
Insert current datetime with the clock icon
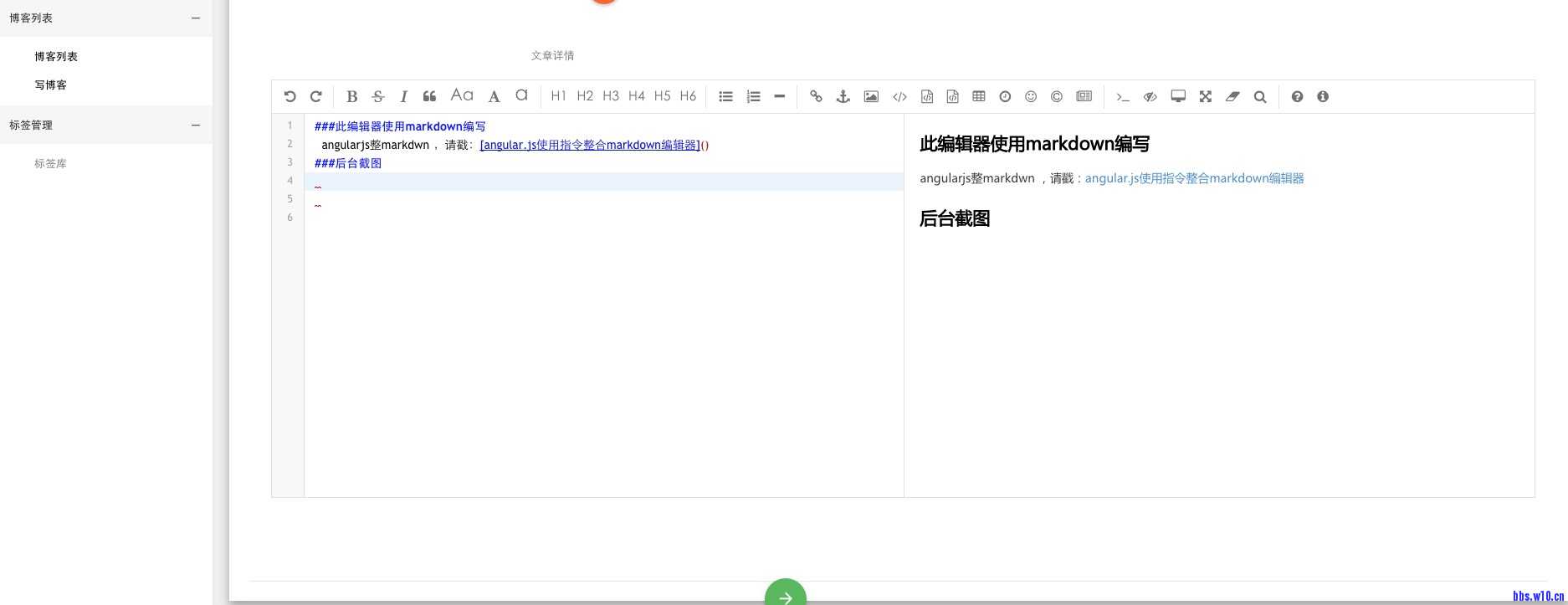[1005, 96]
